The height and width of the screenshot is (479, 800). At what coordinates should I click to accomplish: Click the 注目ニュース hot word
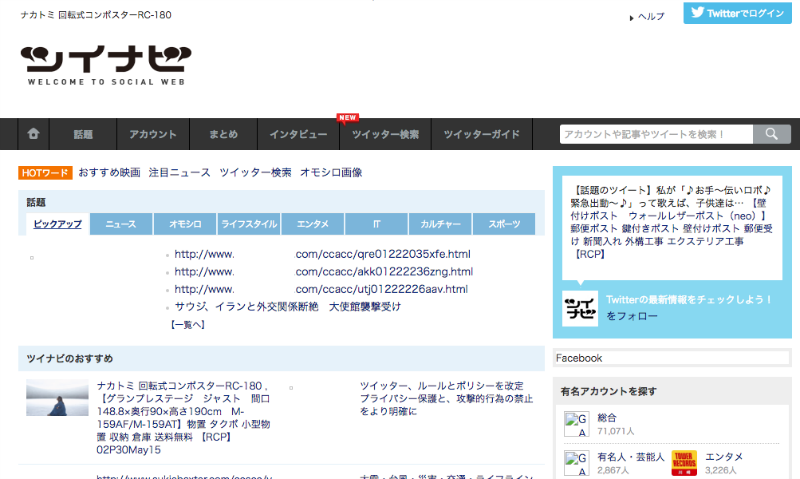click(x=180, y=172)
